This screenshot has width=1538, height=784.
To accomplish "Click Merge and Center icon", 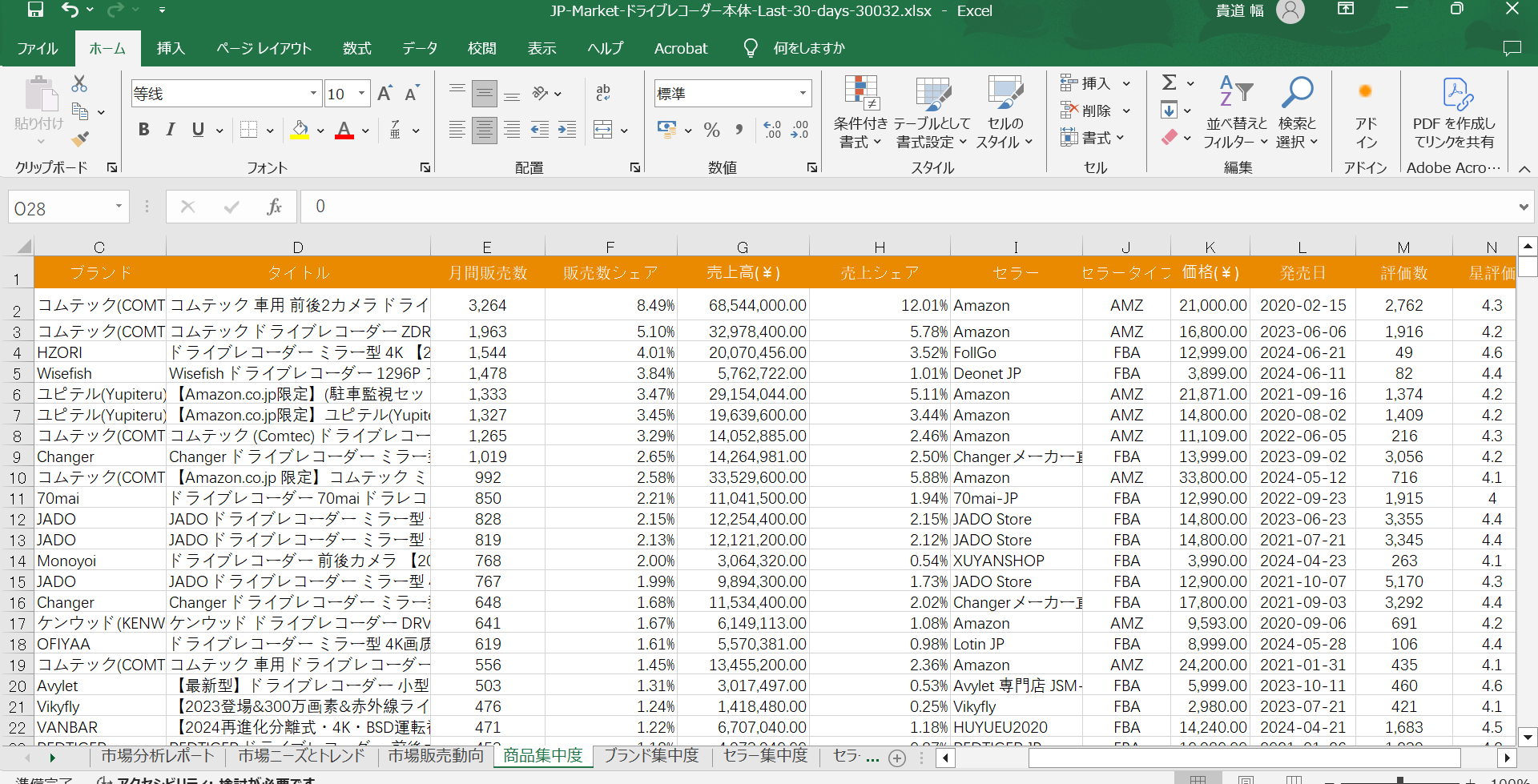I will [603, 130].
